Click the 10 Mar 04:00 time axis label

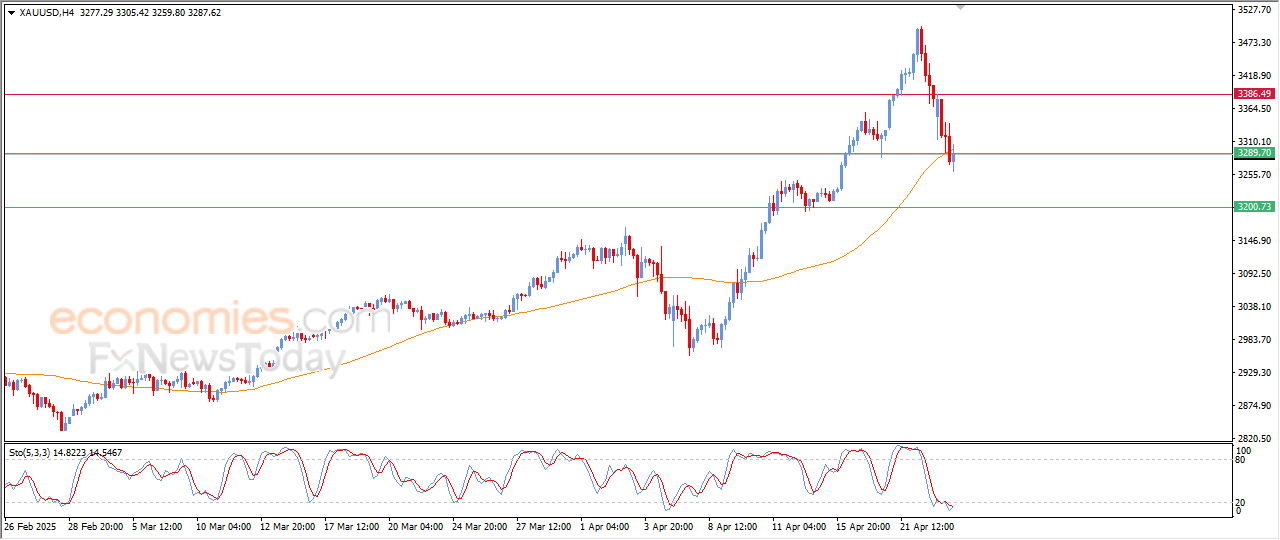point(225,525)
